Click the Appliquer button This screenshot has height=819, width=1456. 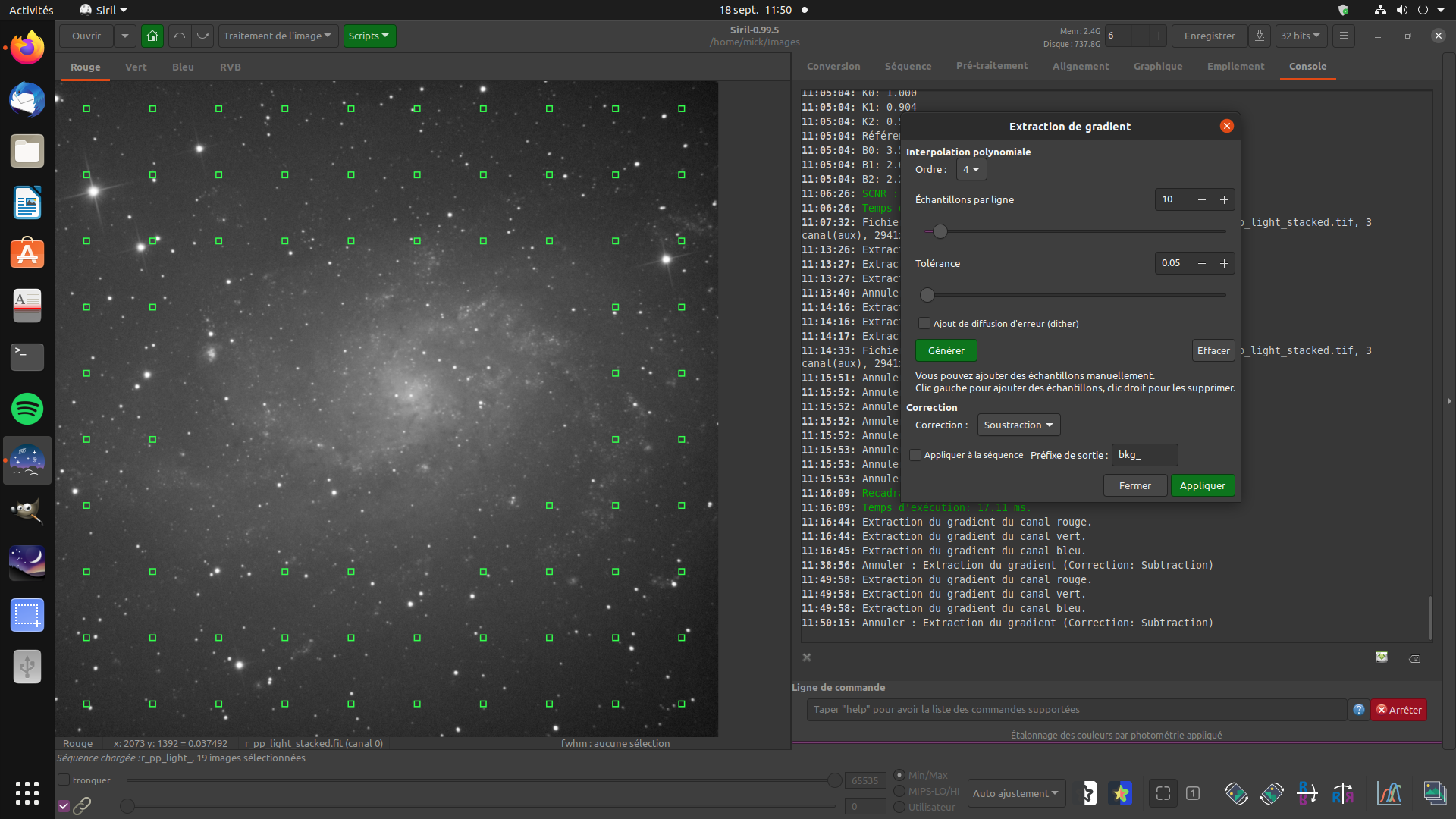point(1202,485)
